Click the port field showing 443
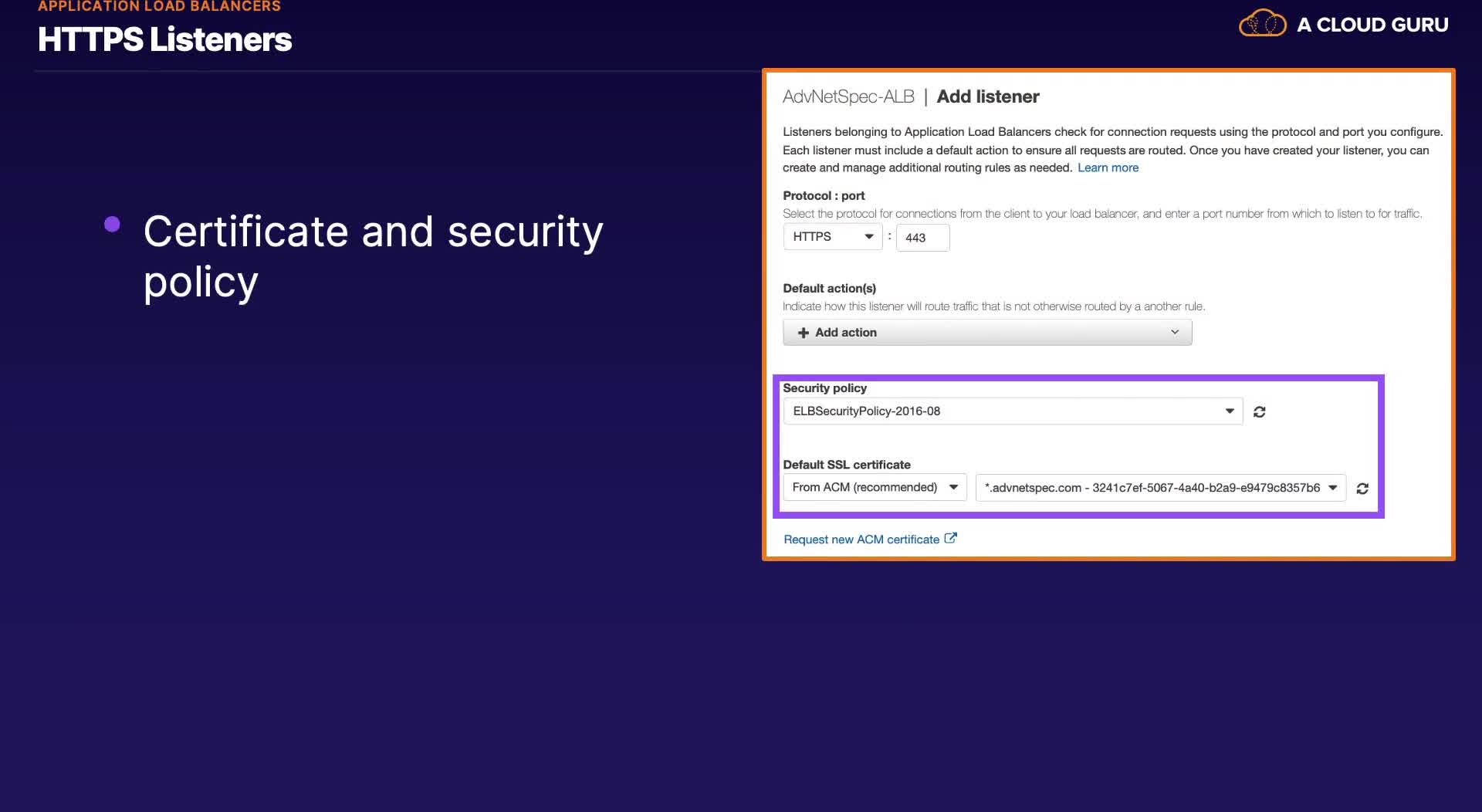Screen dimensions: 1482x812 pos(923,238)
